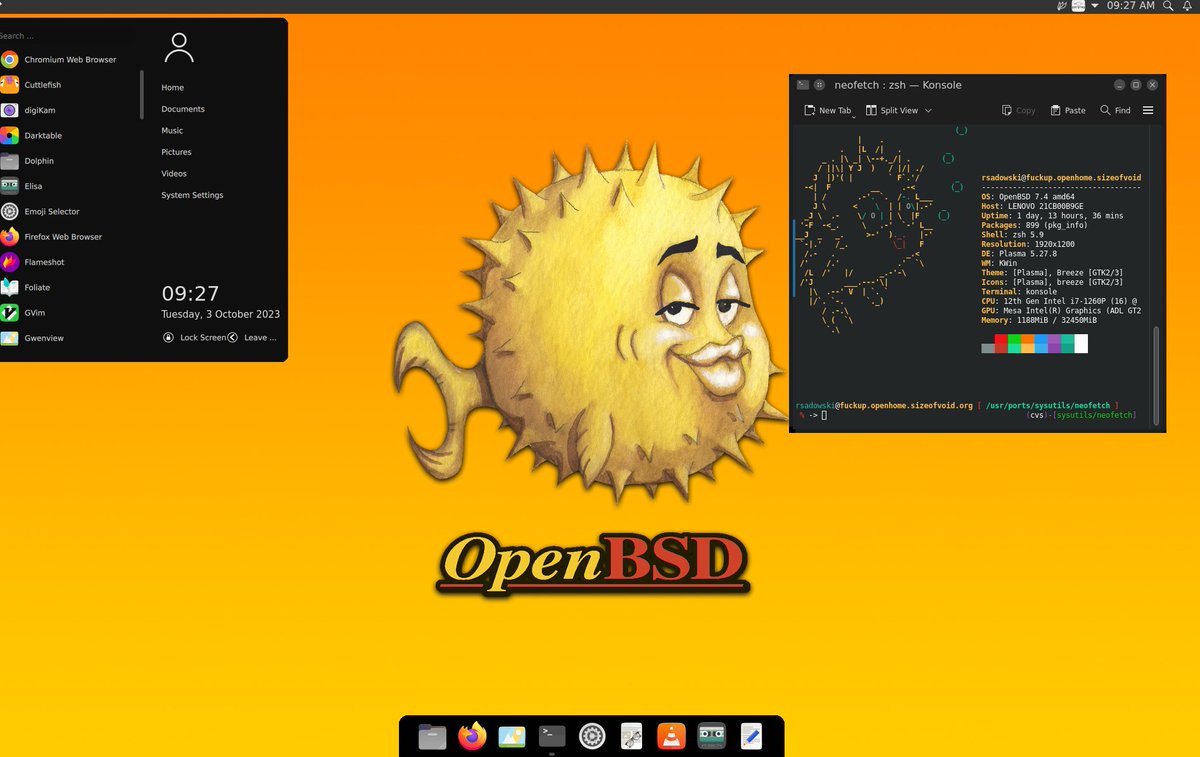This screenshot has width=1200, height=757.
Task: Click the launcher Search field
Action: (70, 36)
